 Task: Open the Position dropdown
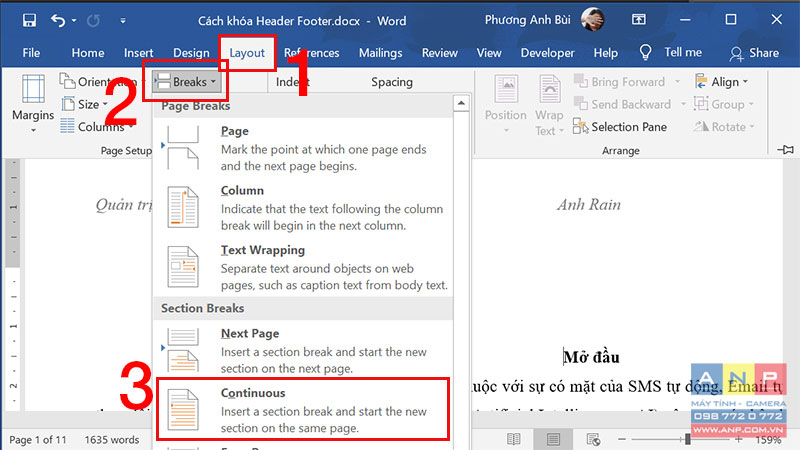click(506, 104)
